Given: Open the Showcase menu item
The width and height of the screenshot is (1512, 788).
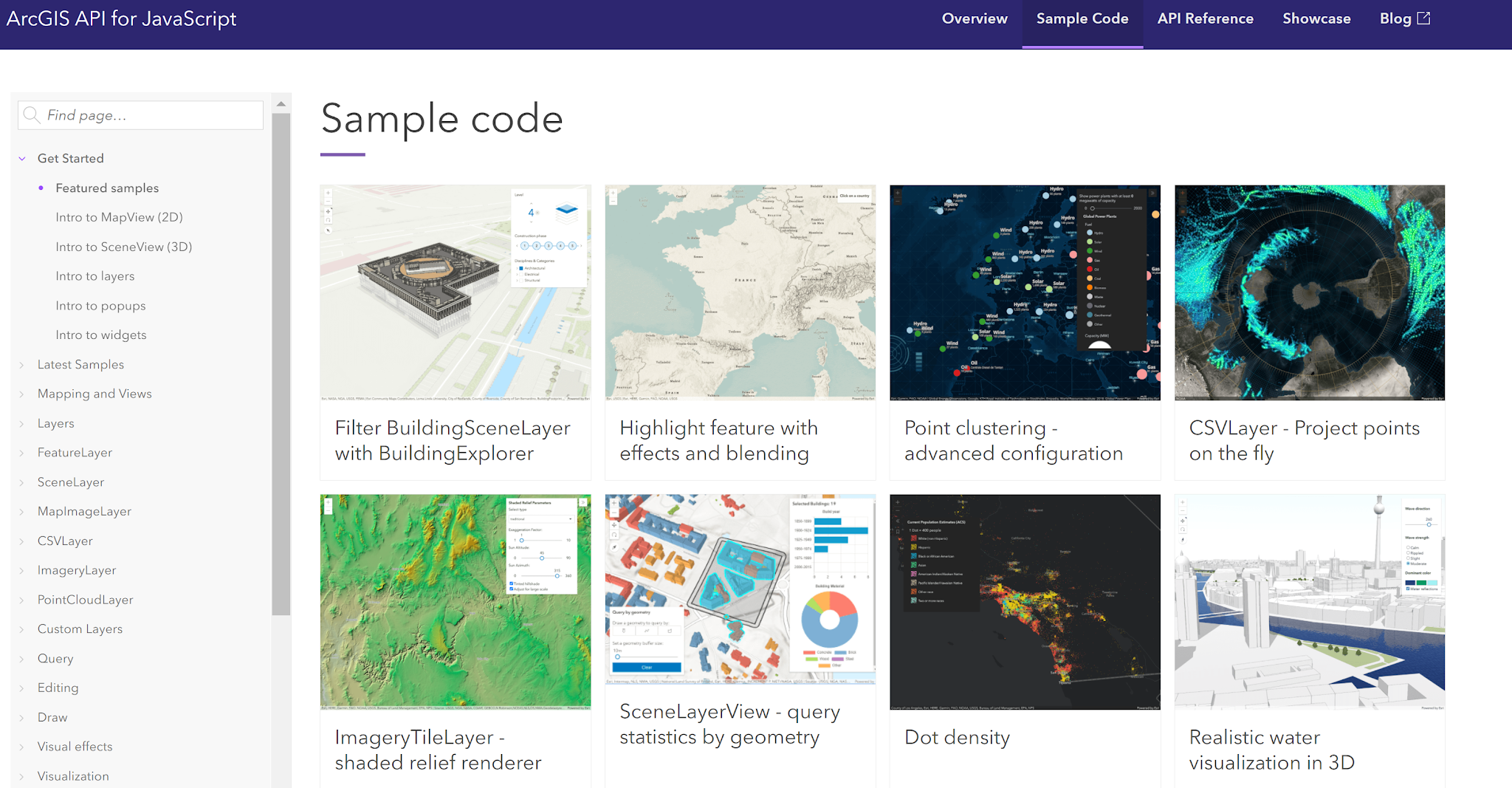Looking at the screenshot, I should coord(1316,18).
